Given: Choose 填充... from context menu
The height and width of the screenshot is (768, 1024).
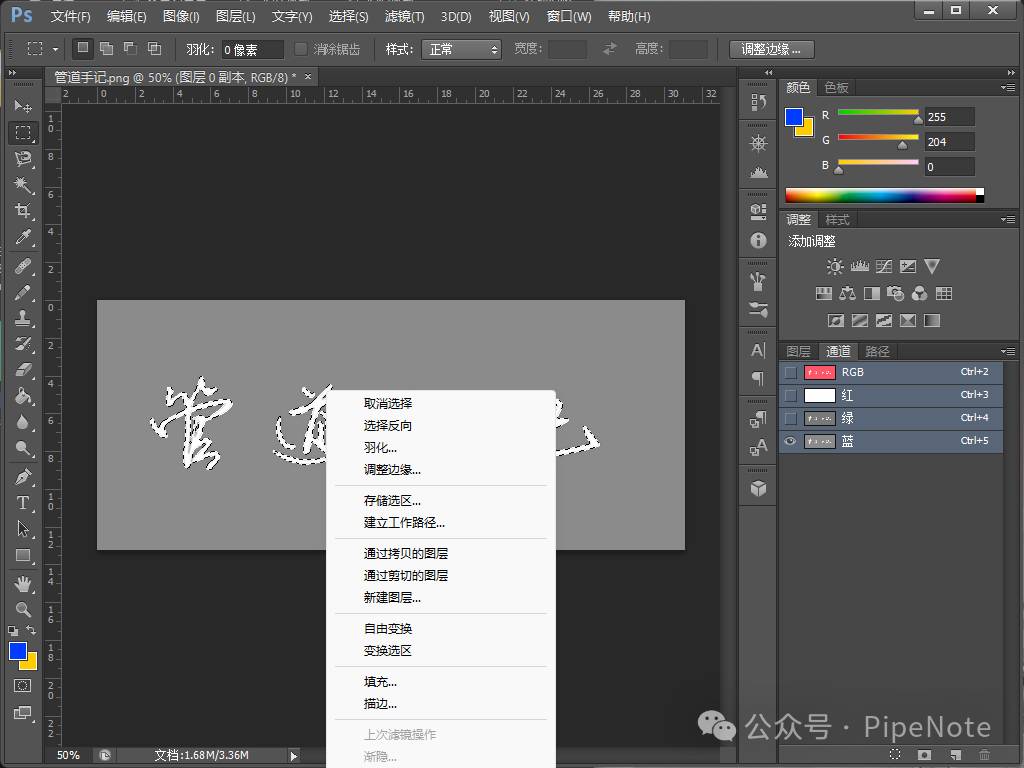Looking at the screenshot, I should [x=380, y=682].
